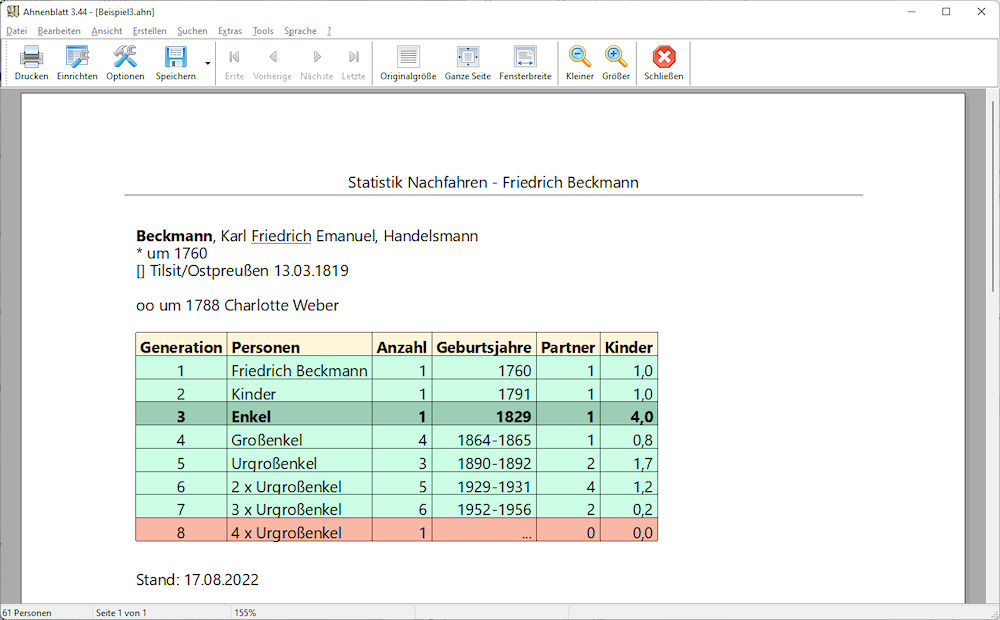Set zoom to Originalgröße
Screen dimensions: 1000x620
click(x=408, y=63)
